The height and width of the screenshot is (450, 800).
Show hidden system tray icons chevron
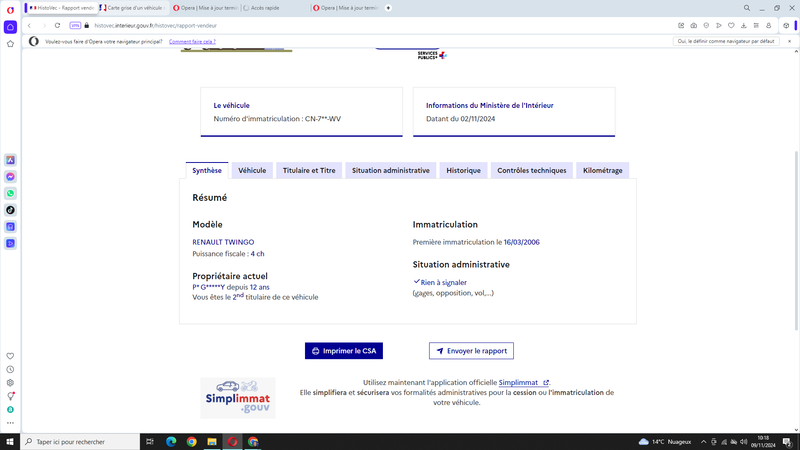point(703,442)
